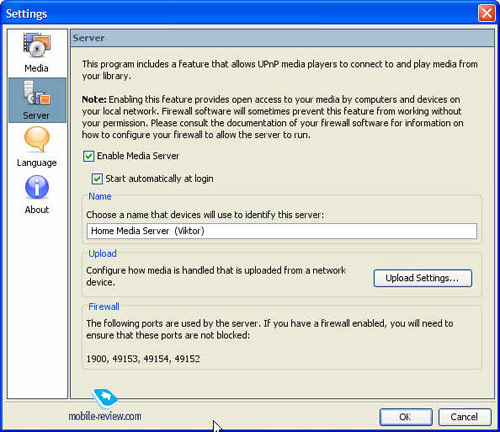This screenshot has height=432, width=500.
Task: Click the mobile-review.com link text
Action: pyautogui.click(x=105, y=416)
